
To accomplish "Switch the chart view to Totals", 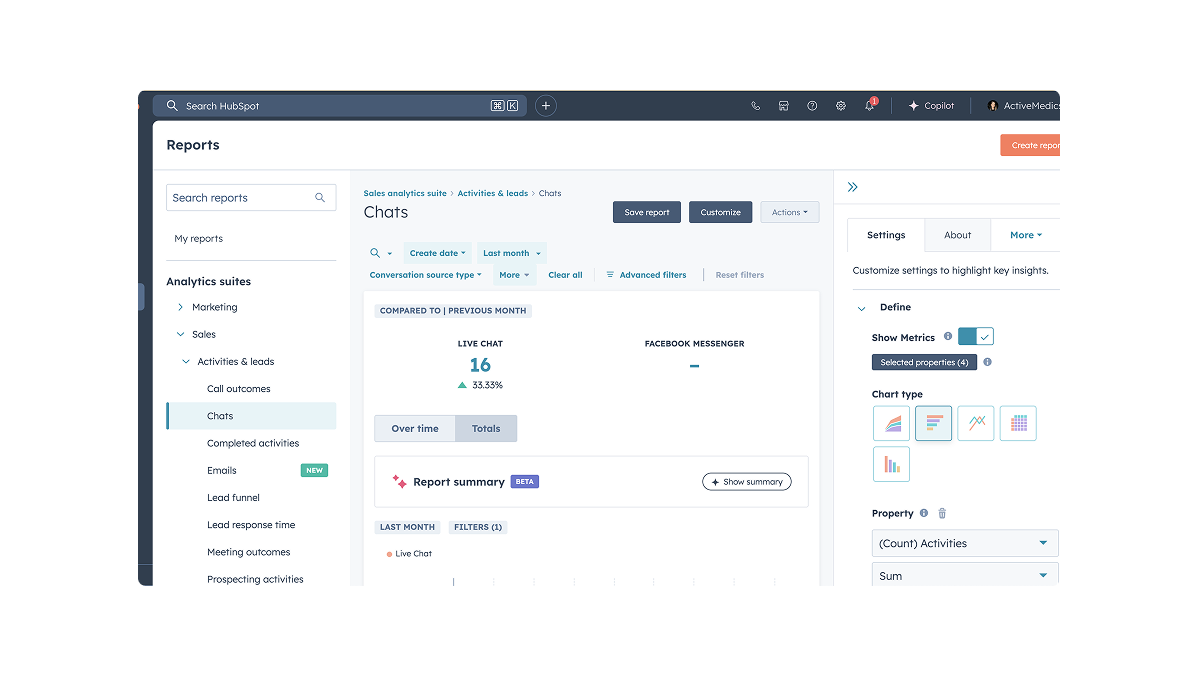I will coord(486,428).
